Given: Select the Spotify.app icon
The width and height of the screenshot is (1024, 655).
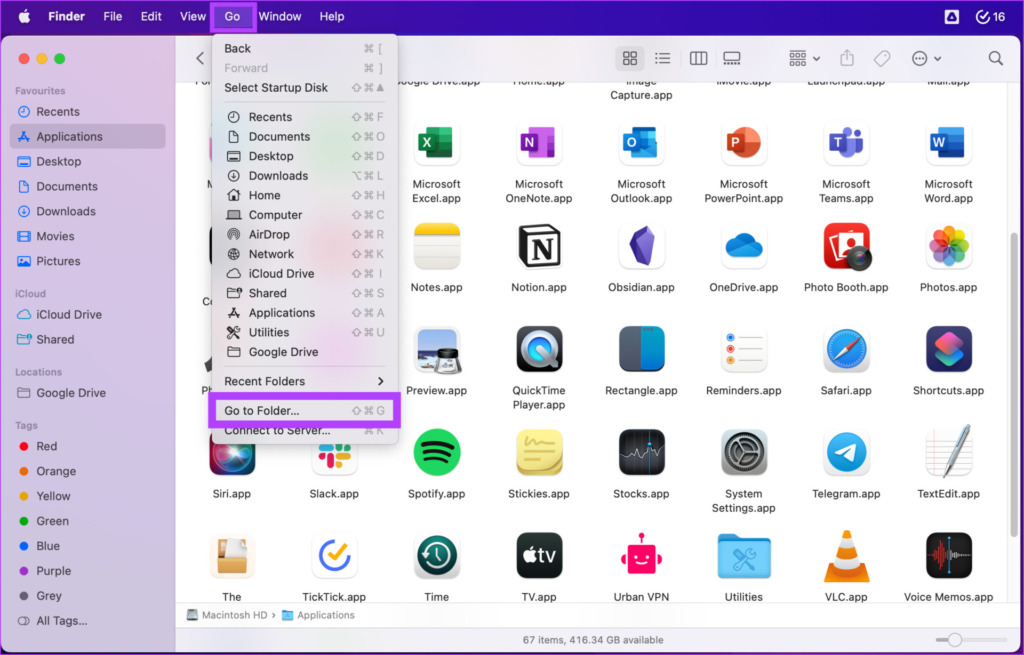Looking at the screenshot, I should (x=436, y=453).
